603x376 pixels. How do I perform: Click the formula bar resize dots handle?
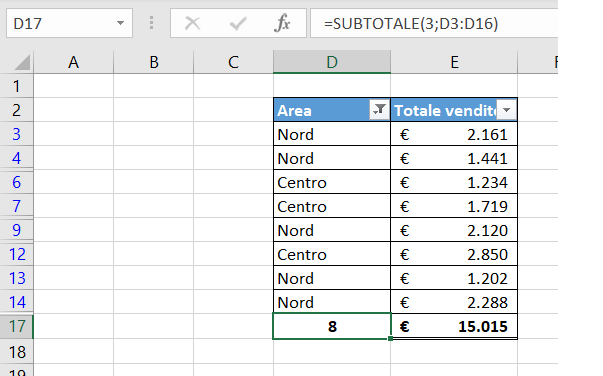click(x=152, y=23)
